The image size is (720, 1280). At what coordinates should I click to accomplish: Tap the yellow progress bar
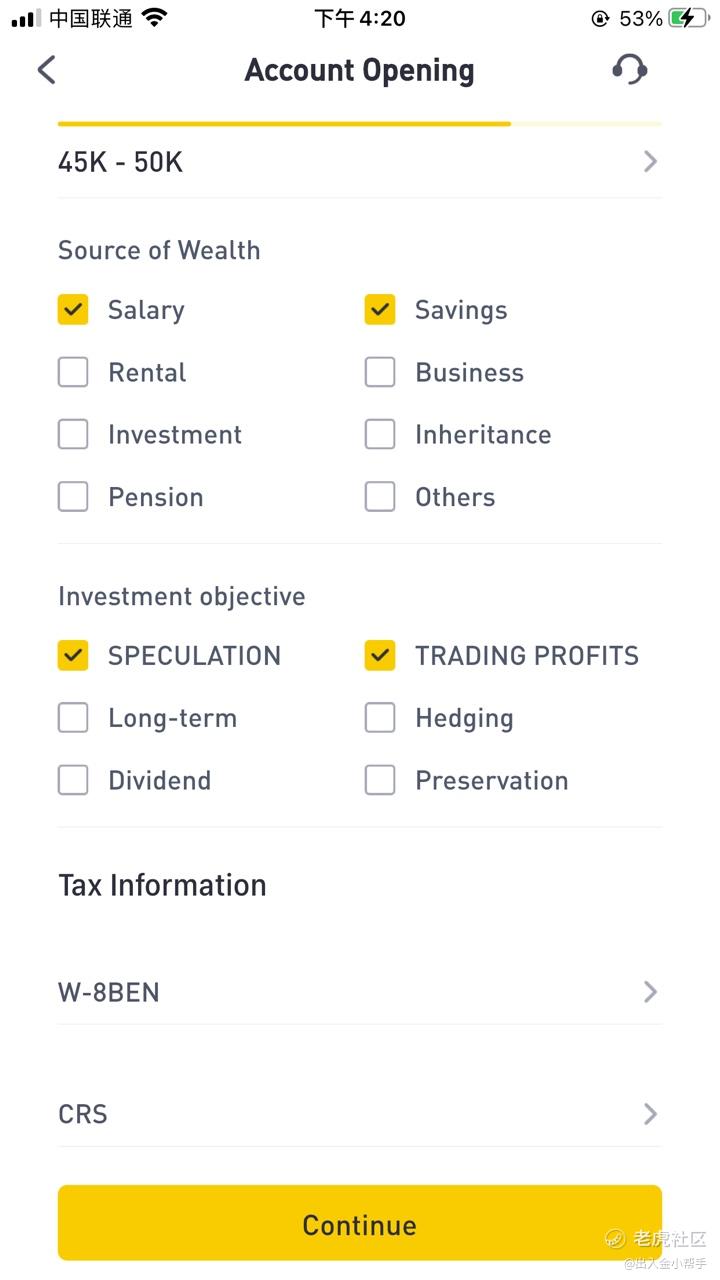pos(285,124)
